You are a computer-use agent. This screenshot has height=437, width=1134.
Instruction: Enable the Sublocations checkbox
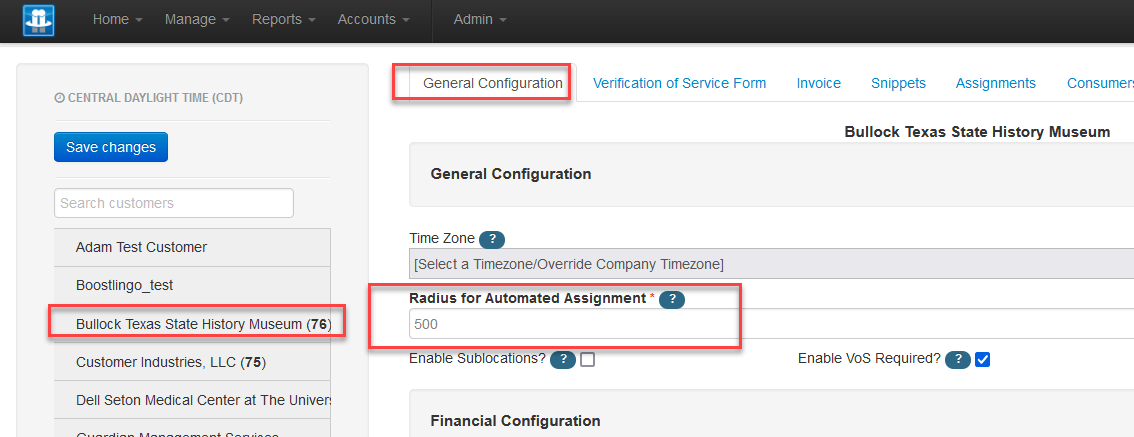point(588,360)
